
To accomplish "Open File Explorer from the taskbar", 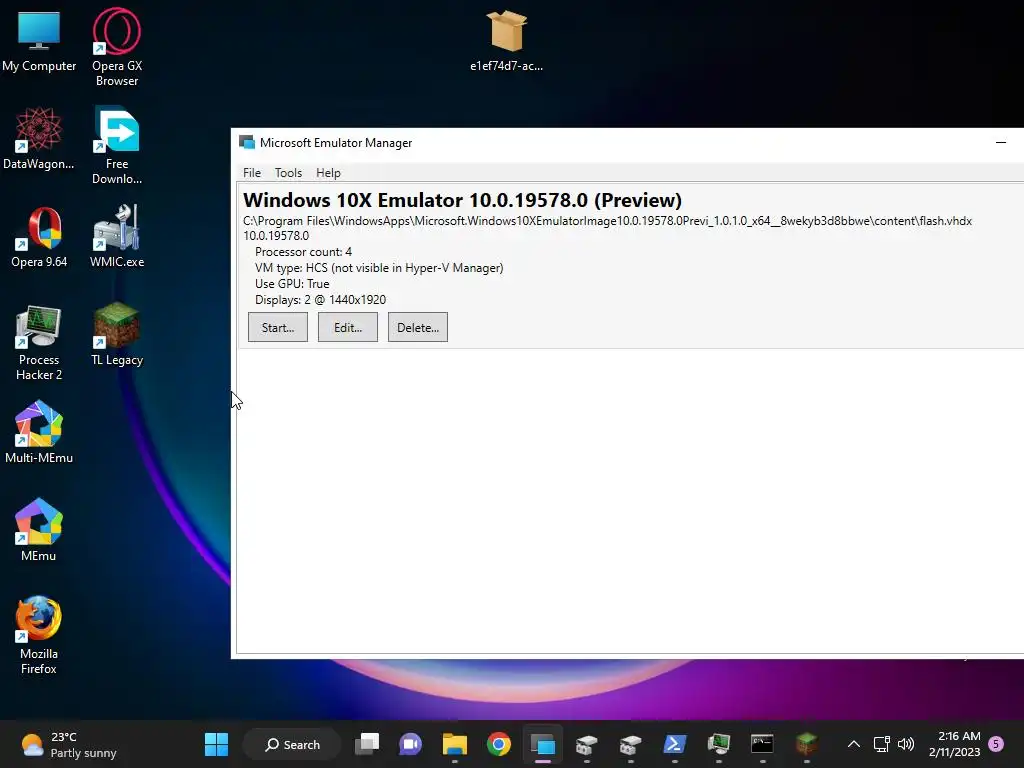I will (455, 744).
